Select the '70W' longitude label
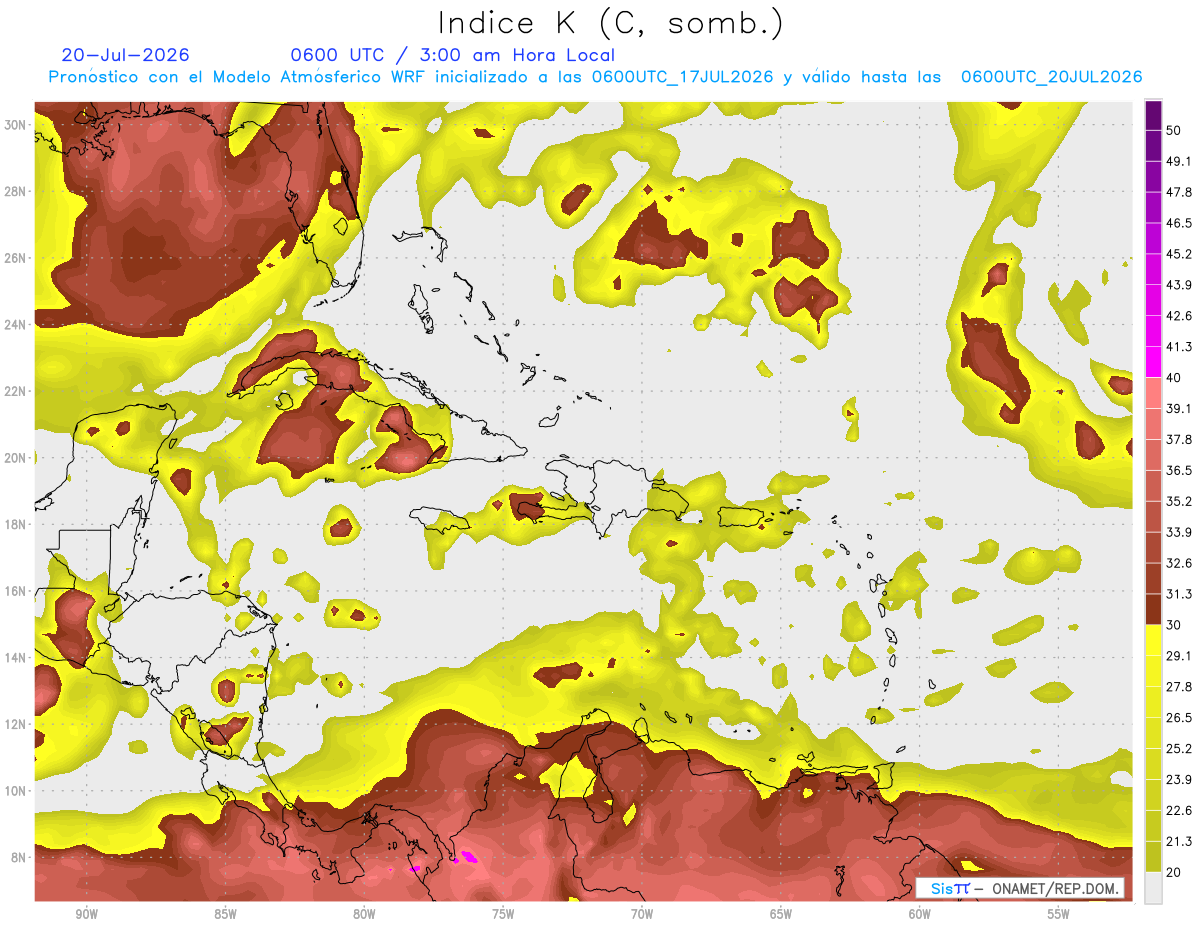Viewport: 1200px width, 927px height. pos(642,914)
